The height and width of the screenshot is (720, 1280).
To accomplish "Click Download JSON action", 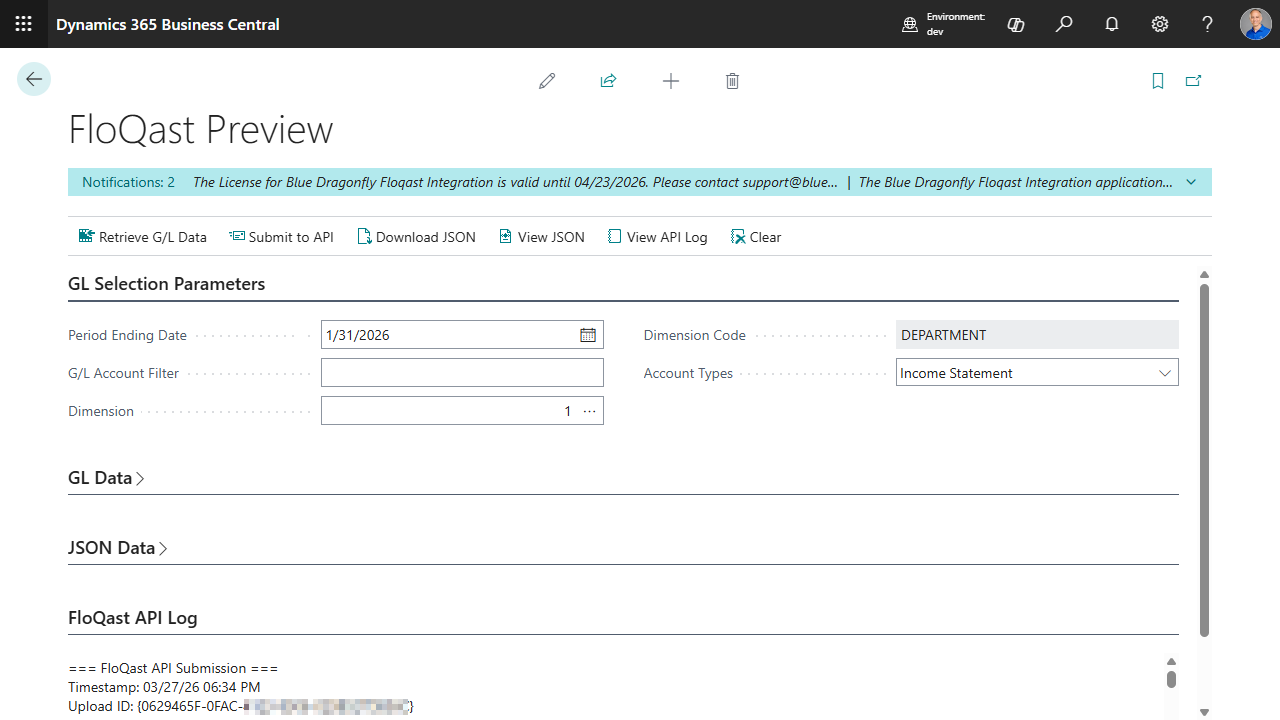I will pyautogui.click(x=416, y=237).
